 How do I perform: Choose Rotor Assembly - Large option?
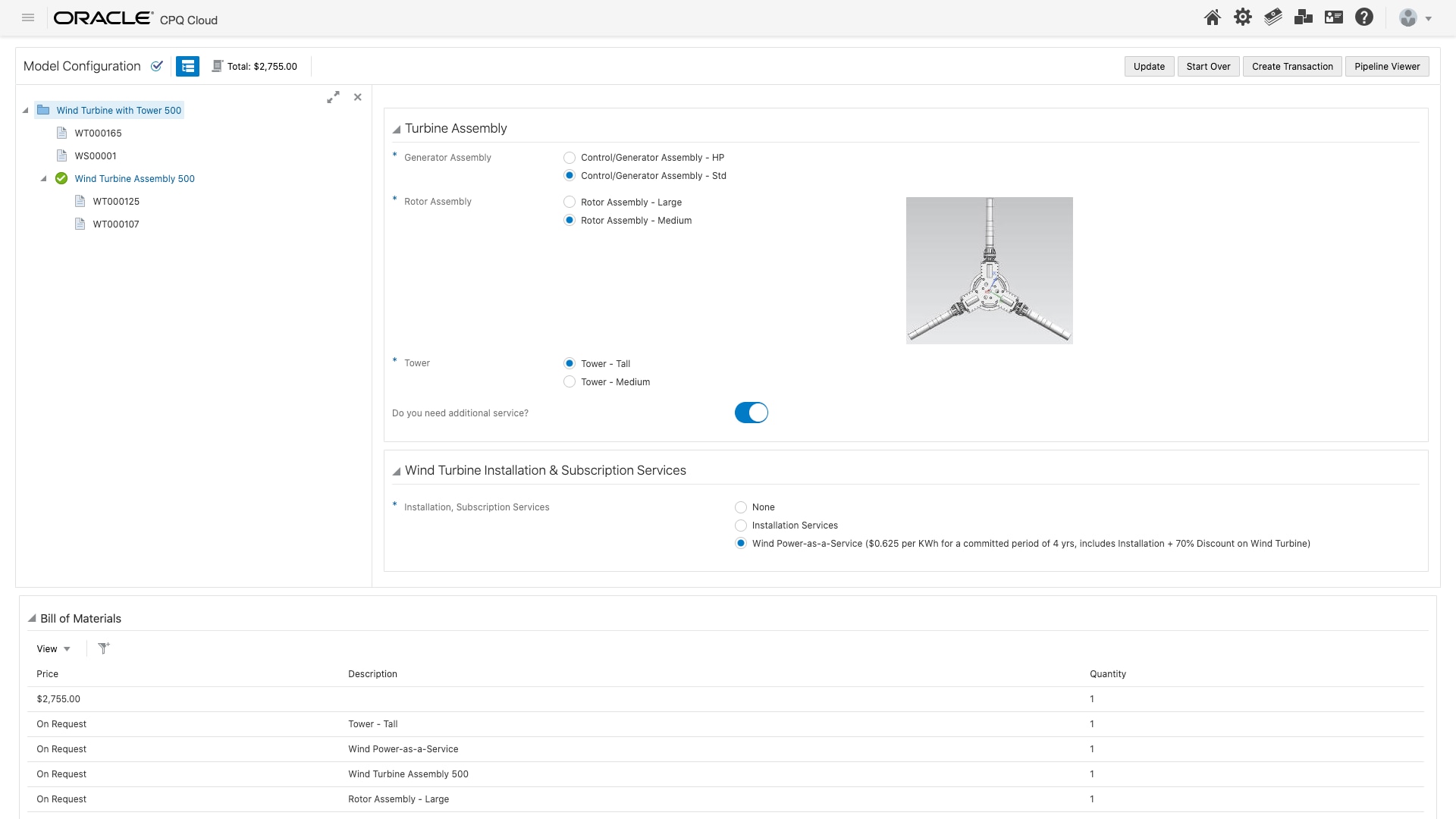click(x=570, y=202)
